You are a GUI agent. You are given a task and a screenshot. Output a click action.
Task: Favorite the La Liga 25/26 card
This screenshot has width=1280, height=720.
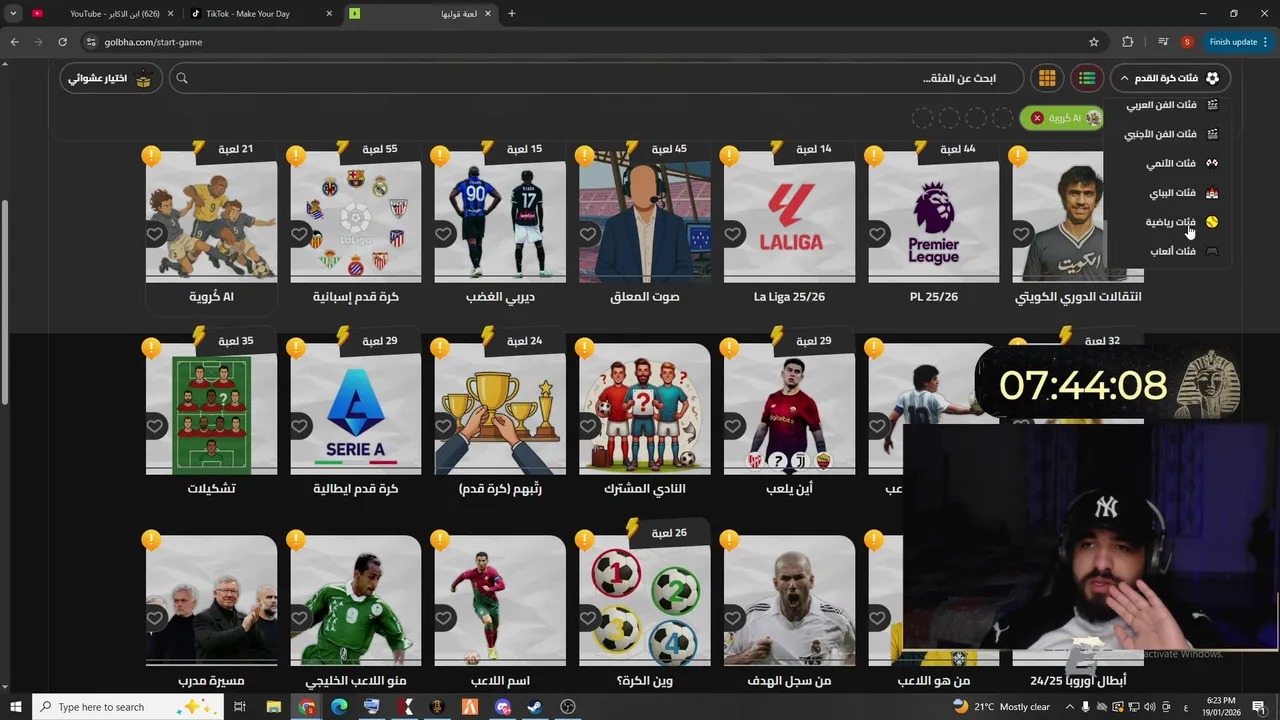click(732, 234)
